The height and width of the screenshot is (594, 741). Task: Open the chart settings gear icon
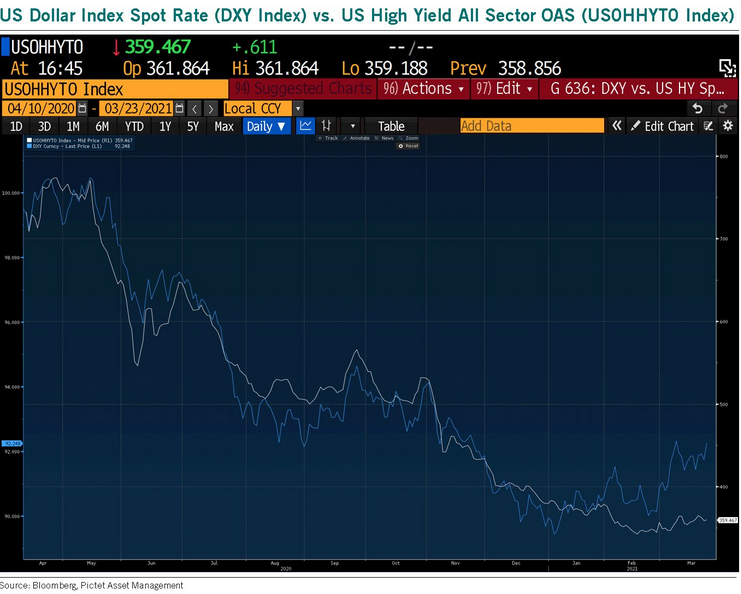coord(728,126)
